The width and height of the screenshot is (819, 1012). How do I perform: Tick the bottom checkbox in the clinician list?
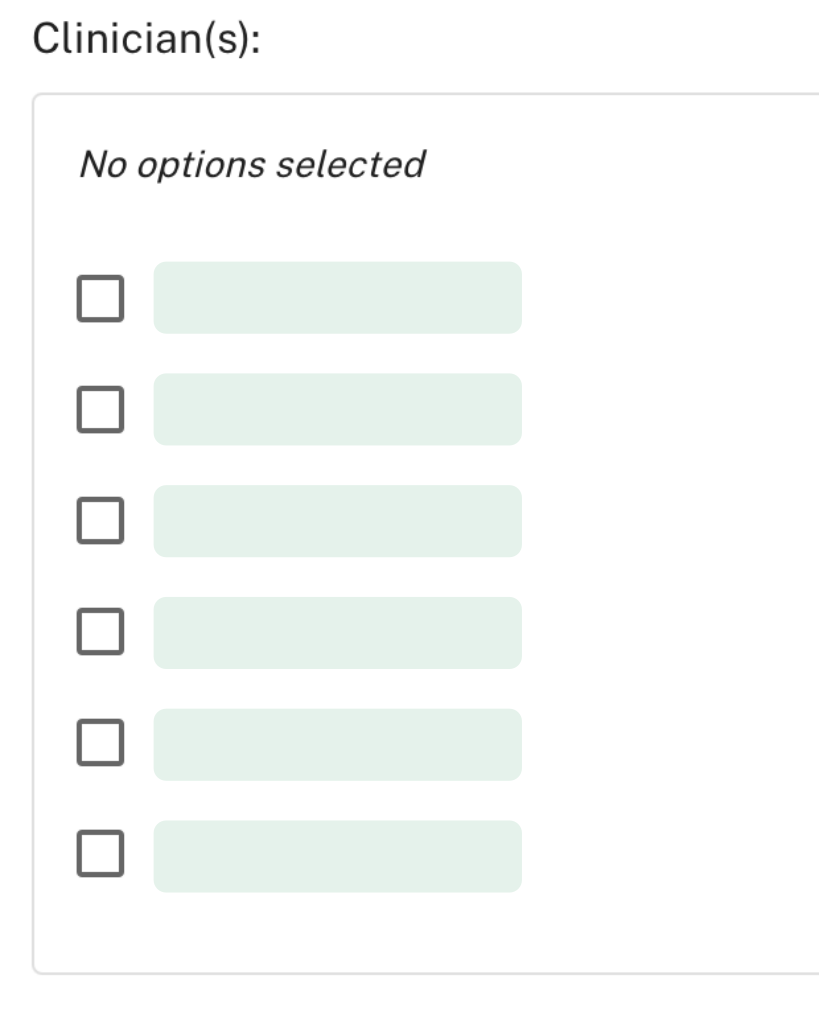101,855
